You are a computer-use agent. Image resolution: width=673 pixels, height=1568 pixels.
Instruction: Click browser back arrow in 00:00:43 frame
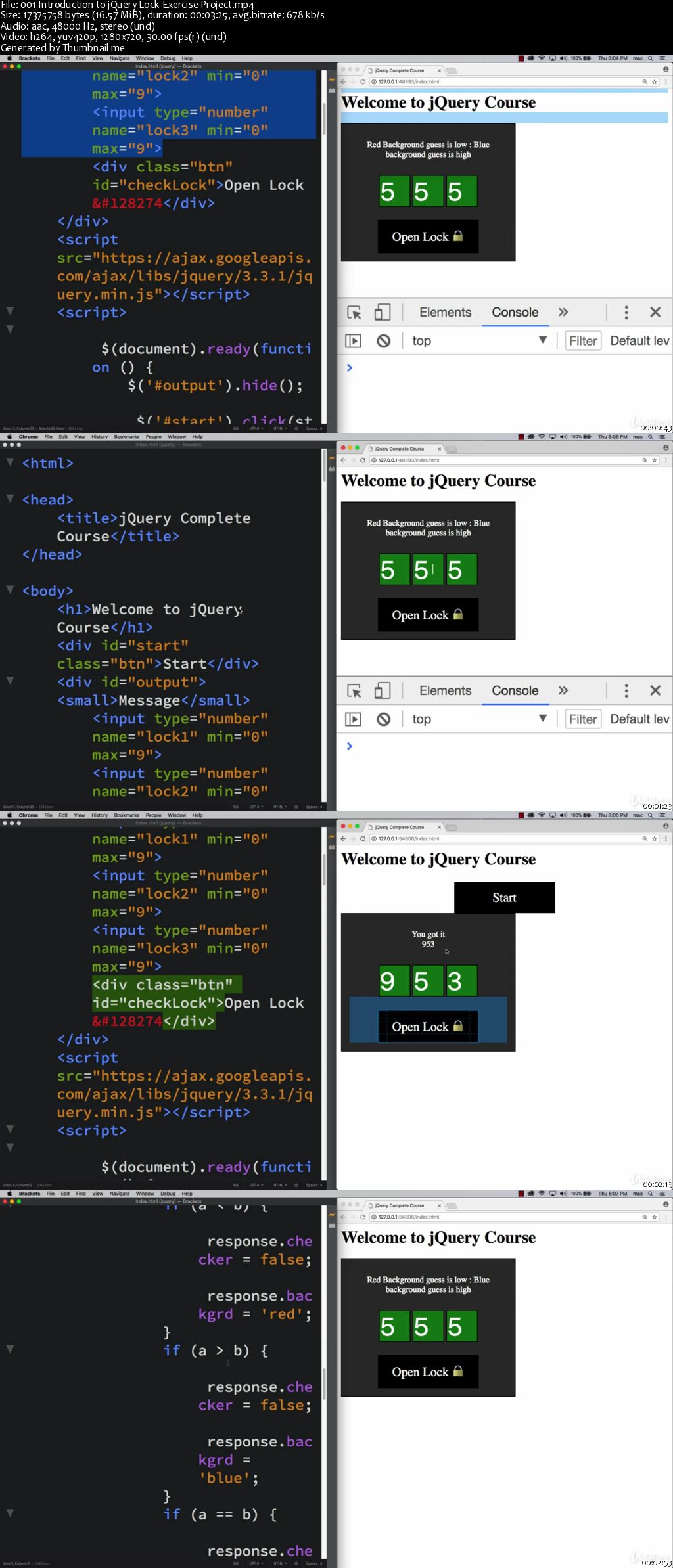click(x=343, y=82)
